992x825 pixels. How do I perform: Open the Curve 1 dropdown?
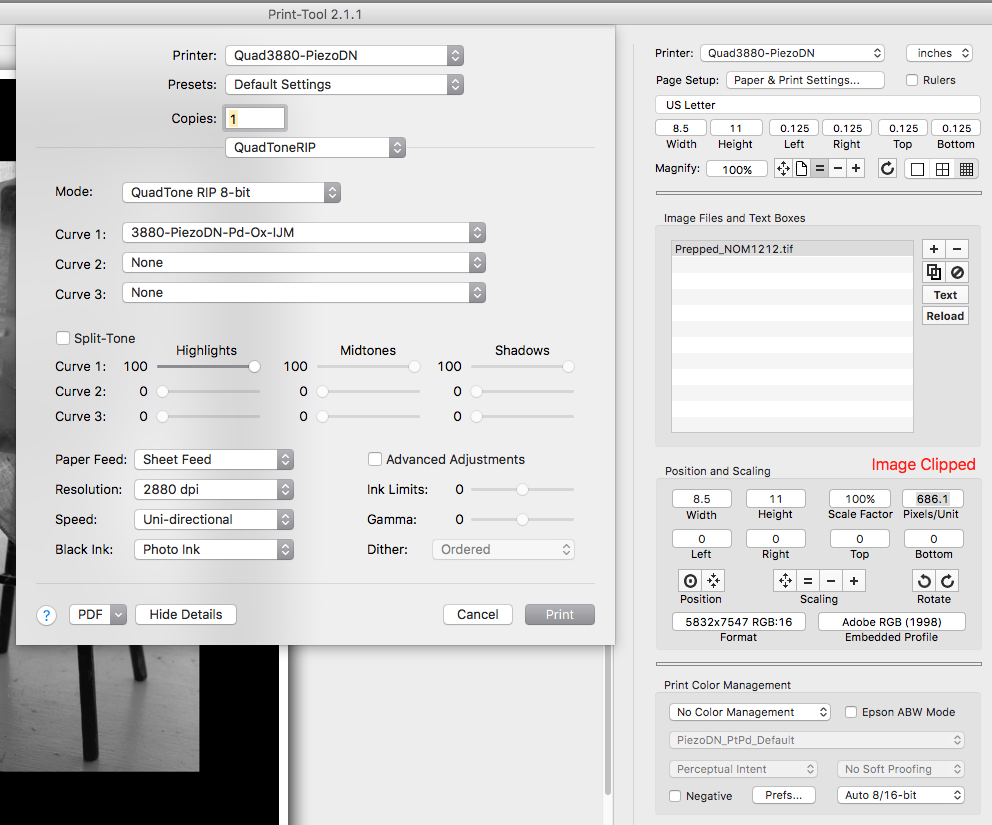[303, 233]
